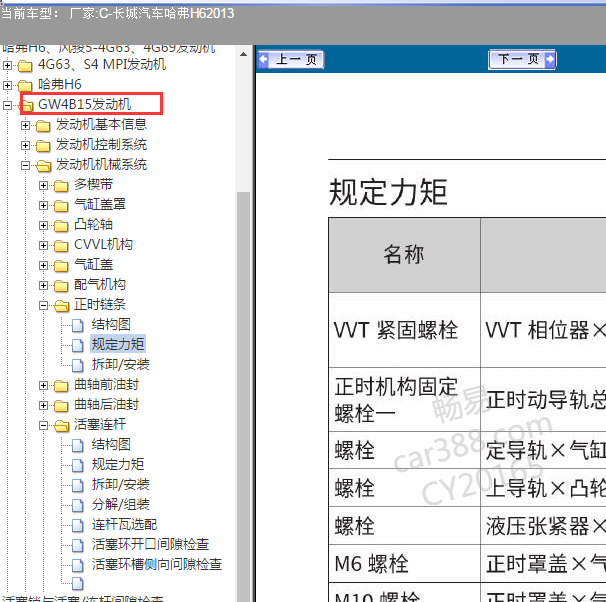Image resolution: width=606 pixels, height=602 pixels.
Task: Click the 配气机构 folder icon
Action: (61, 286)
